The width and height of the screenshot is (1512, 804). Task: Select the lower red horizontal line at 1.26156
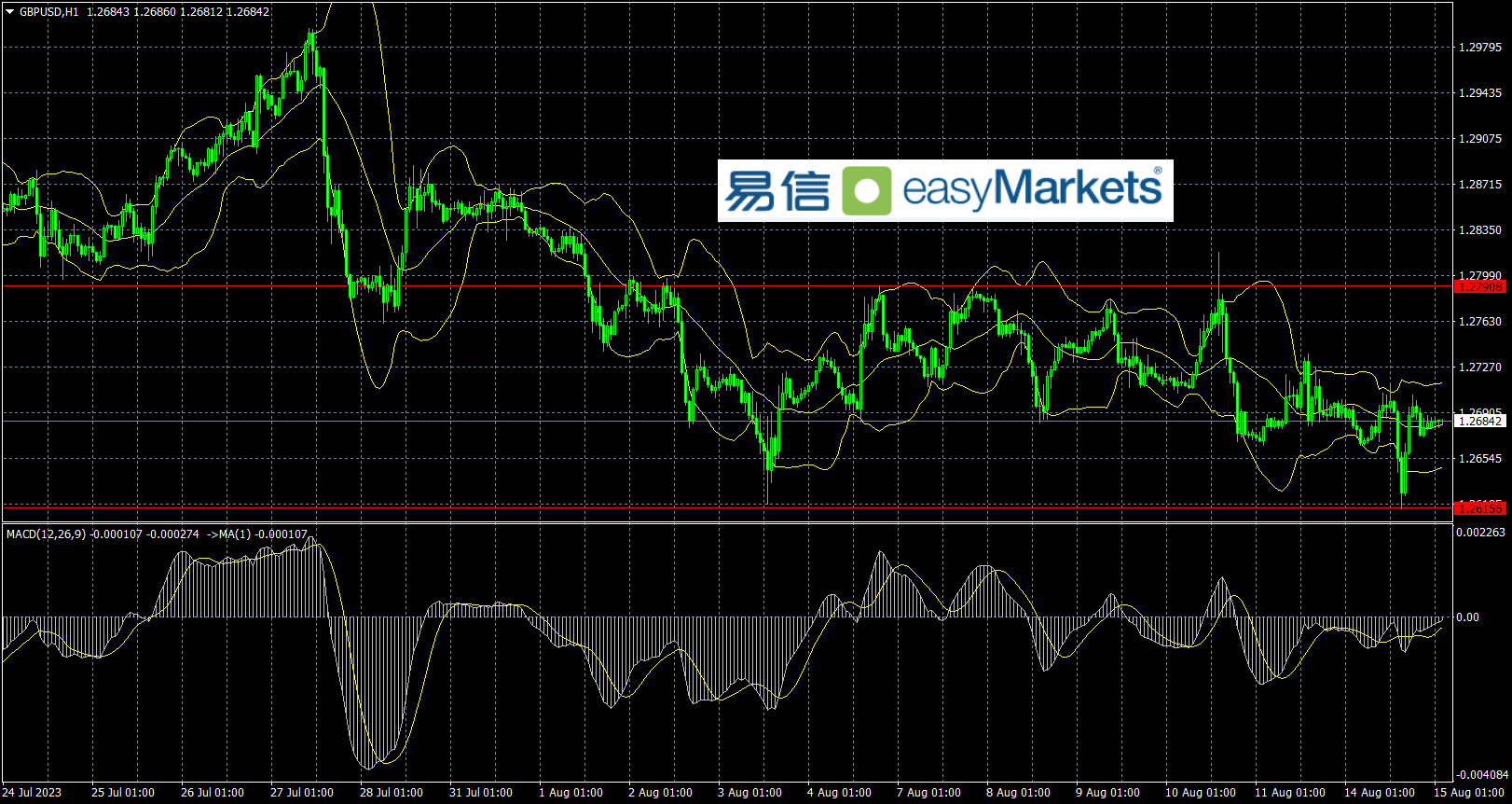coord(727,507)
